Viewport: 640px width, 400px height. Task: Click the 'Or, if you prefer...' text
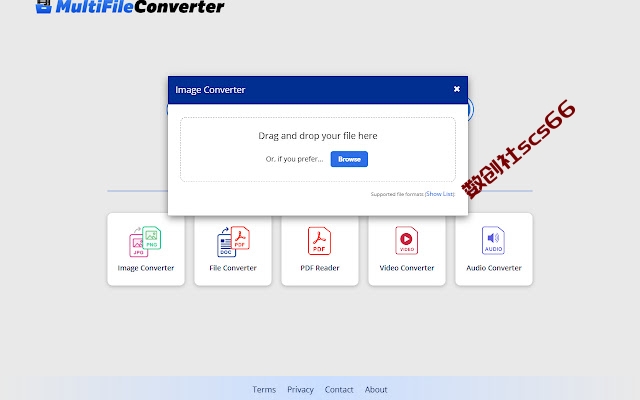294,159
